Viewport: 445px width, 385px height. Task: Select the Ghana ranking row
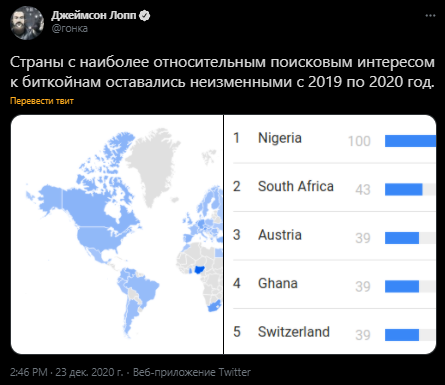tap(334, 284)
